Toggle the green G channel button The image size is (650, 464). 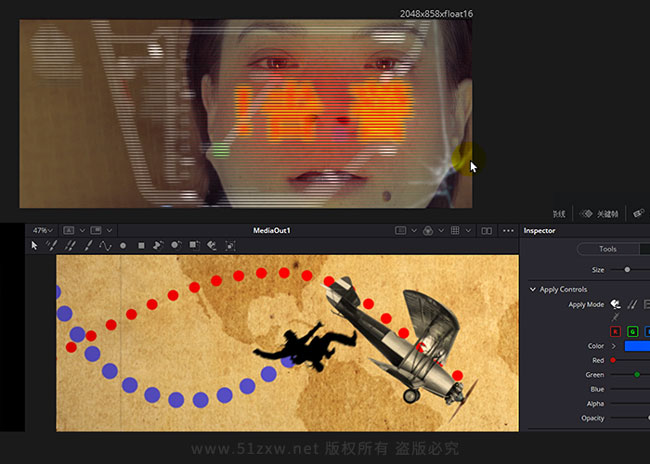coord(633,331)
